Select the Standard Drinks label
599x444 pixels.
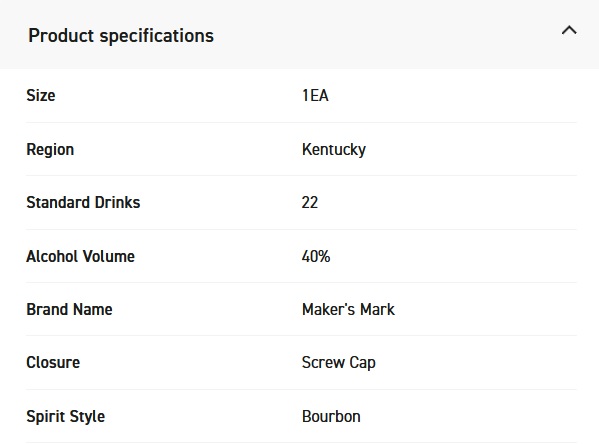[x=83, y=203]
